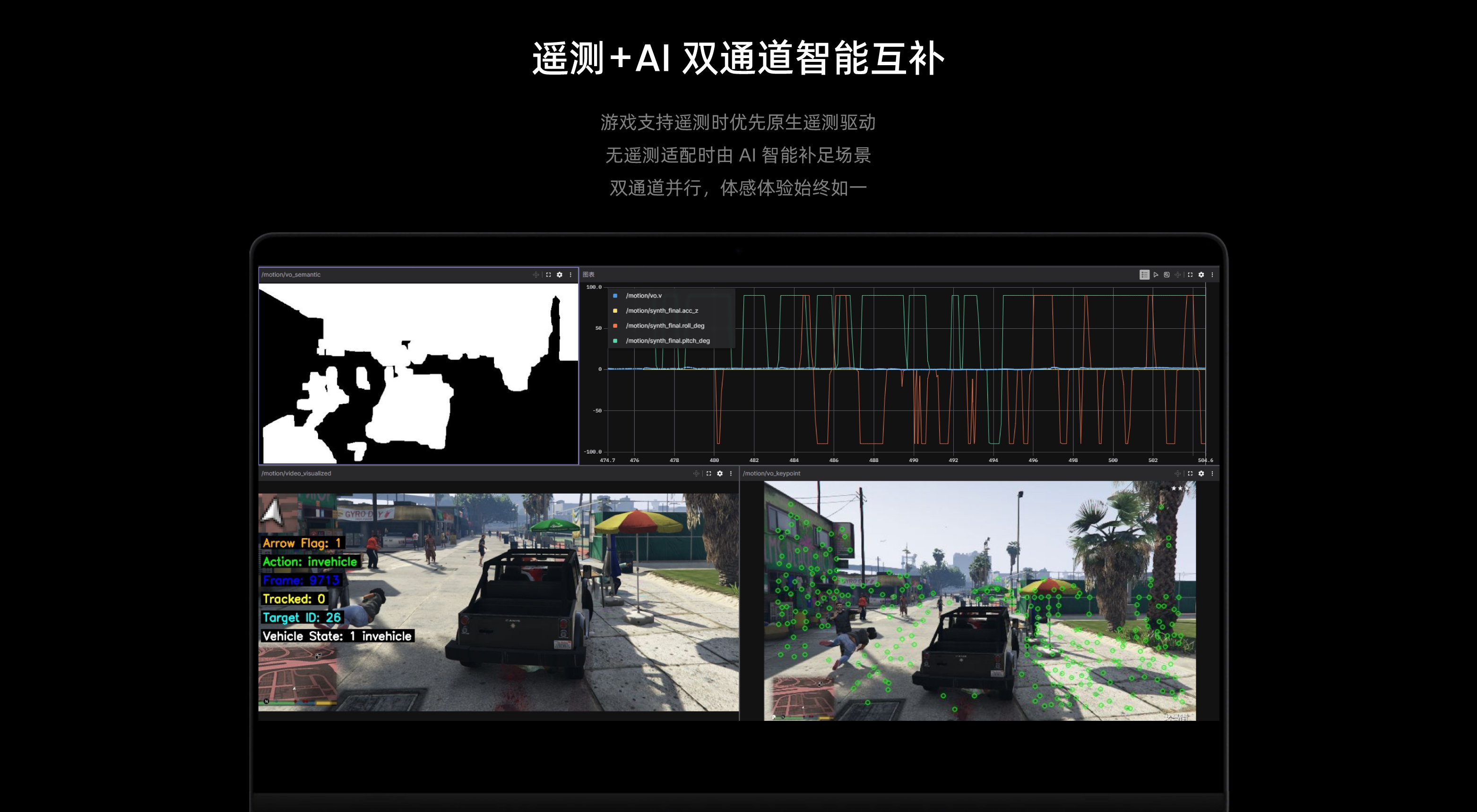This screenshot has width=1477, height=812.
Task: Fullscreen the 图表 chart panel
Action: 1190,274
